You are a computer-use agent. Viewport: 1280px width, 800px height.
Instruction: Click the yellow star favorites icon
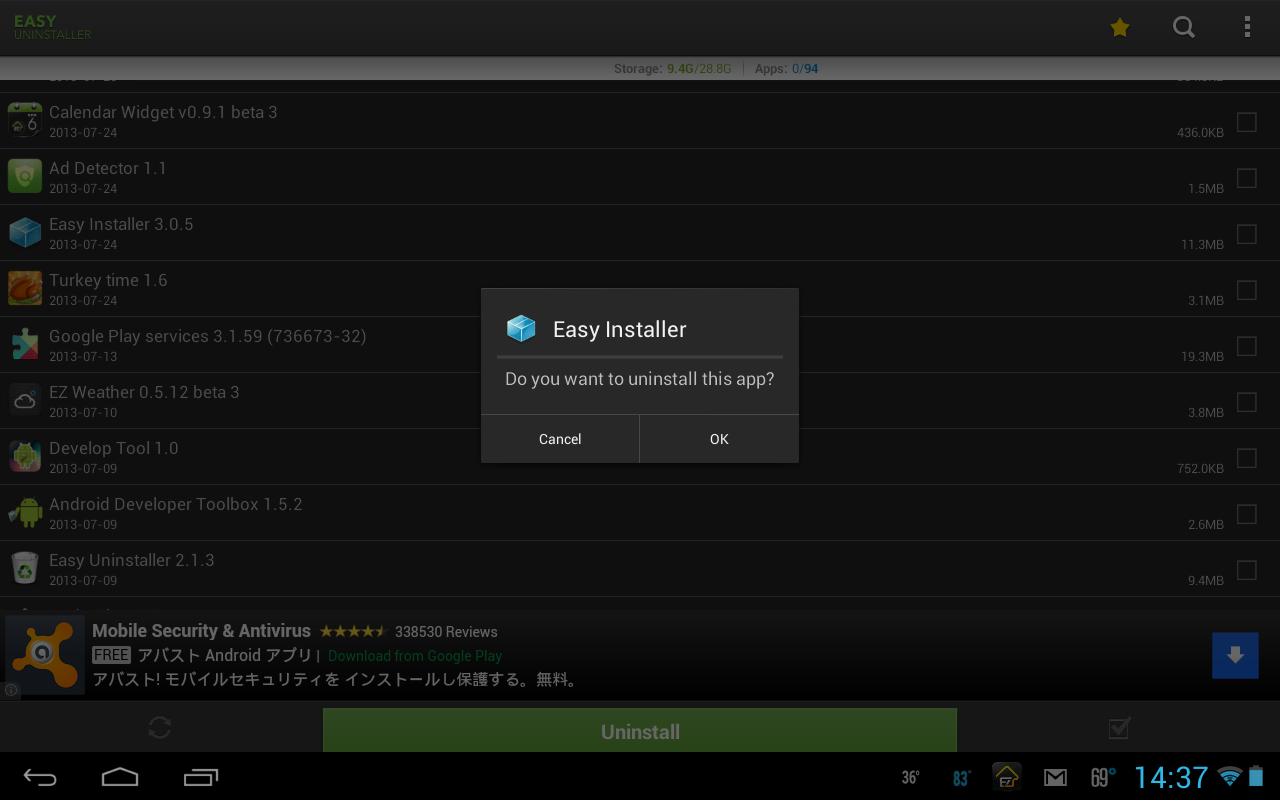(x=1120, y=27)
